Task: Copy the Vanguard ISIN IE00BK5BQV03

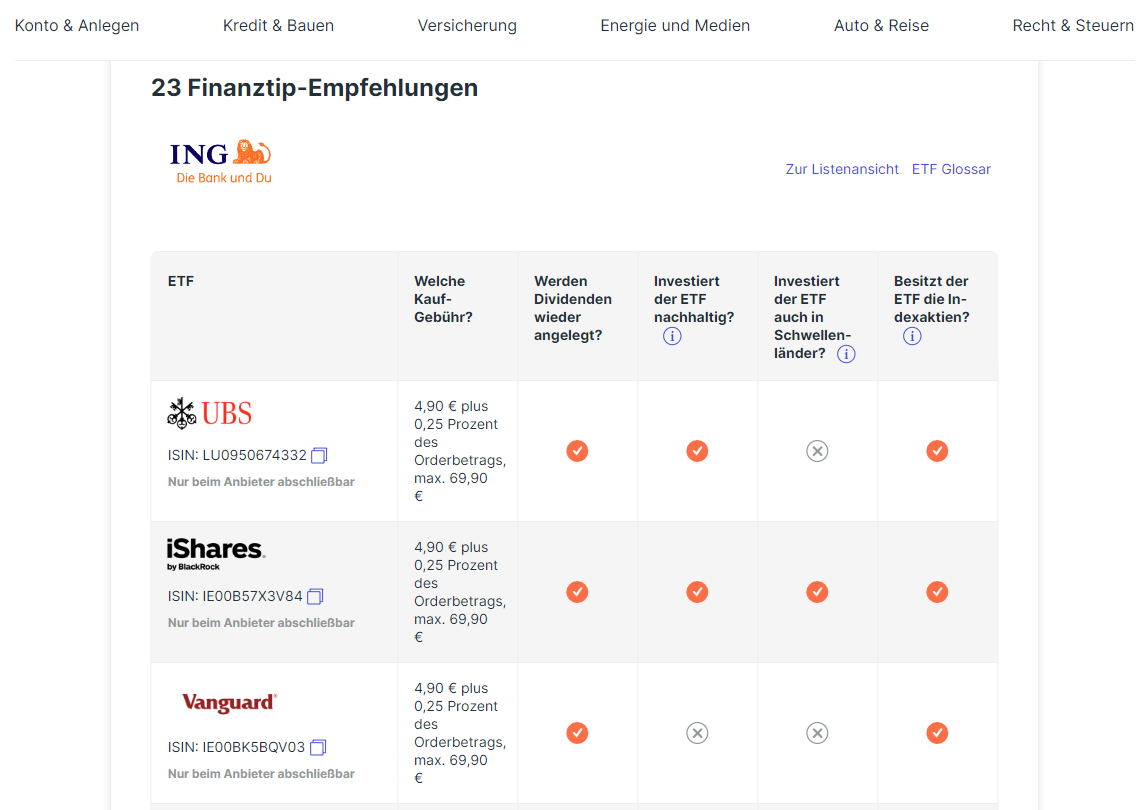Action: pos(318,747)
